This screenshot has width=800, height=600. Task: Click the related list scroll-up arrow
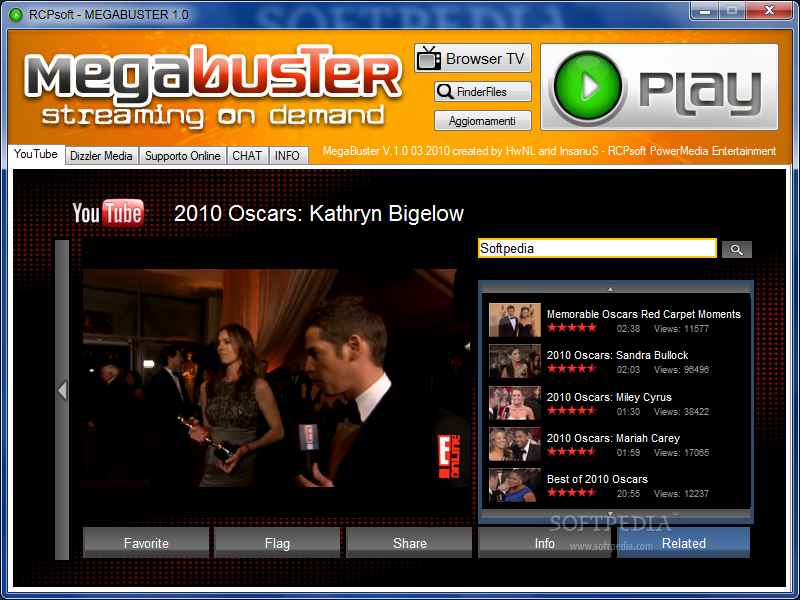tap(610, 289)
